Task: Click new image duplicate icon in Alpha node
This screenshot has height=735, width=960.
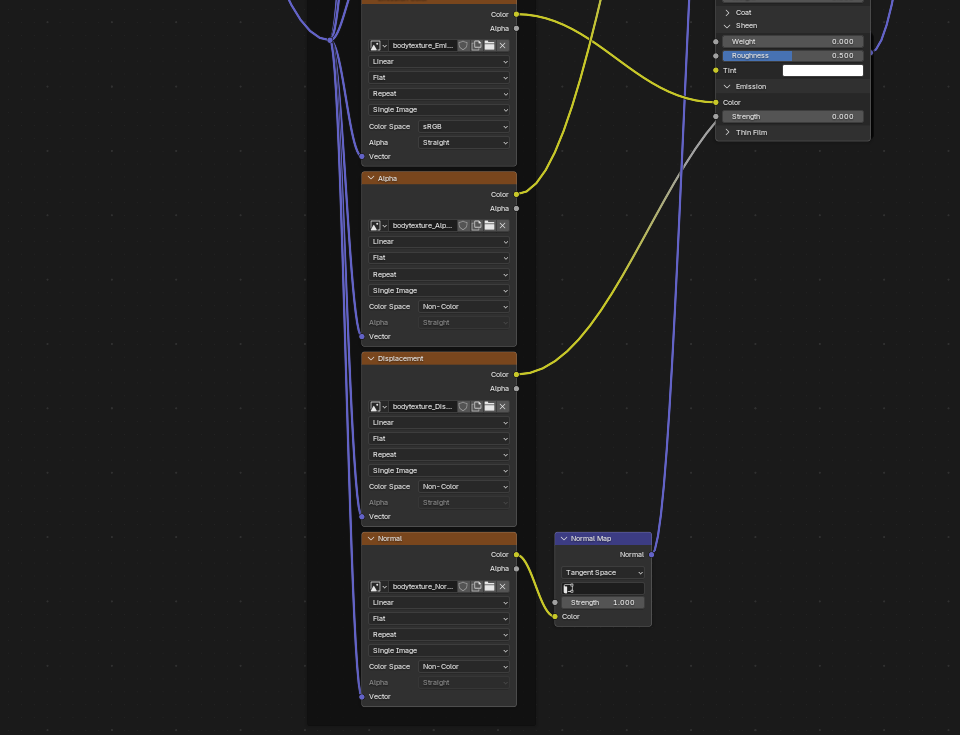Action: coord(476,225)
